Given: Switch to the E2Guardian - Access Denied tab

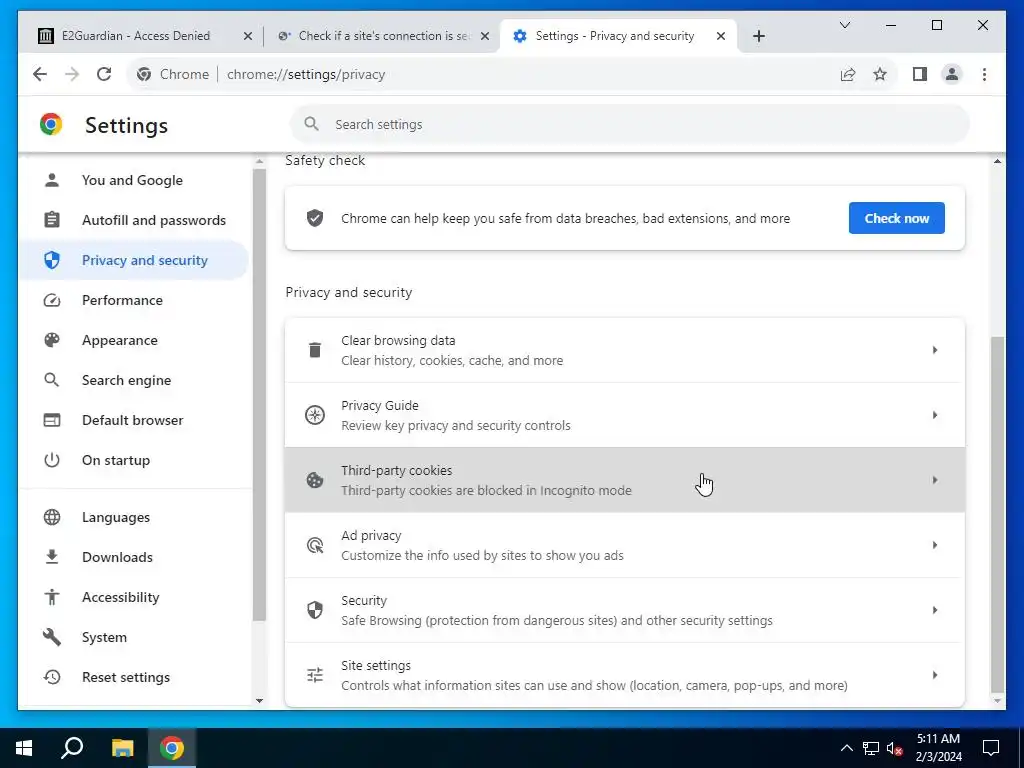Looking at the screenshot, I should [x=145, y=36].
